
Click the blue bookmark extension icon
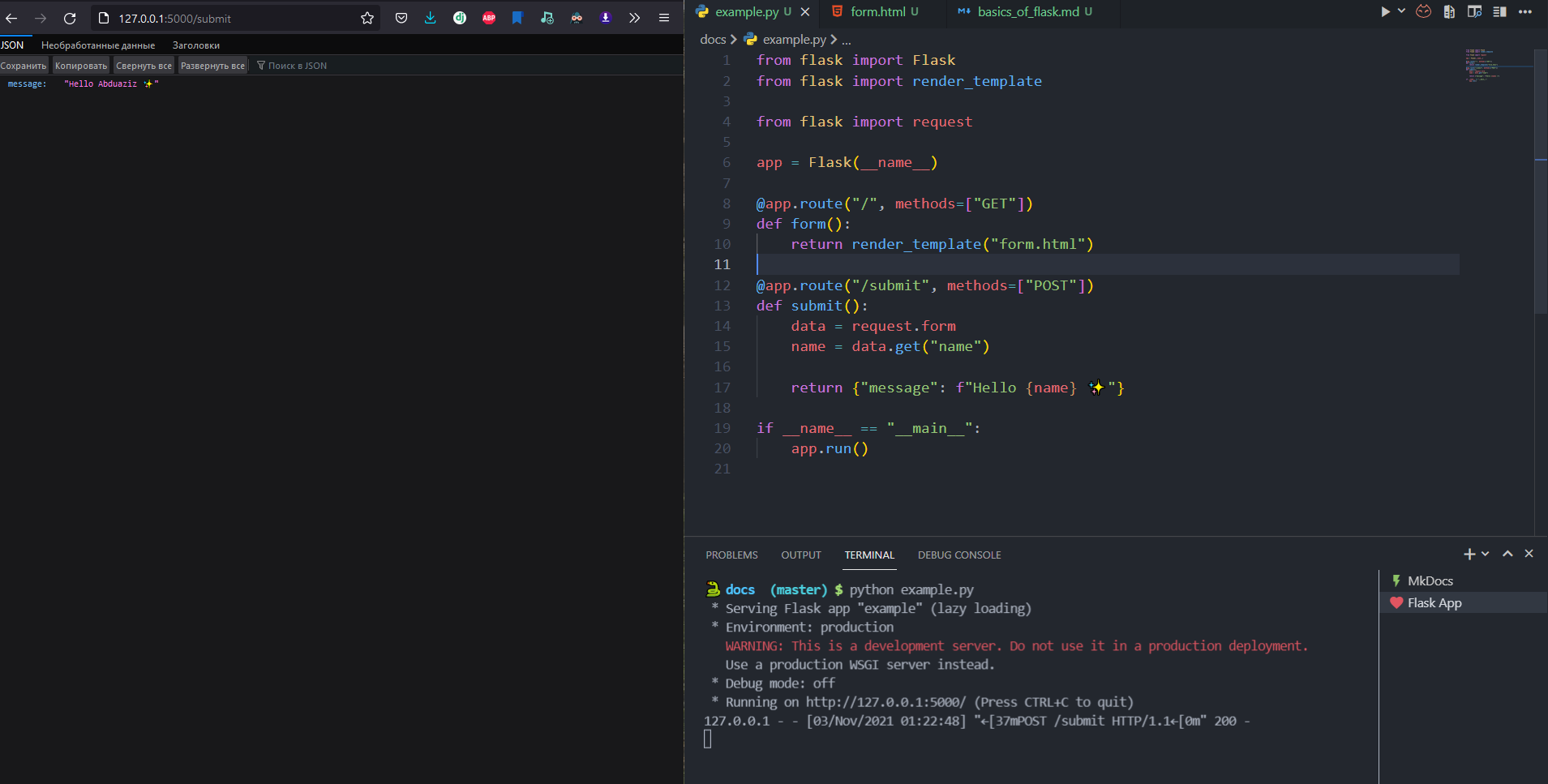(517, 18)
